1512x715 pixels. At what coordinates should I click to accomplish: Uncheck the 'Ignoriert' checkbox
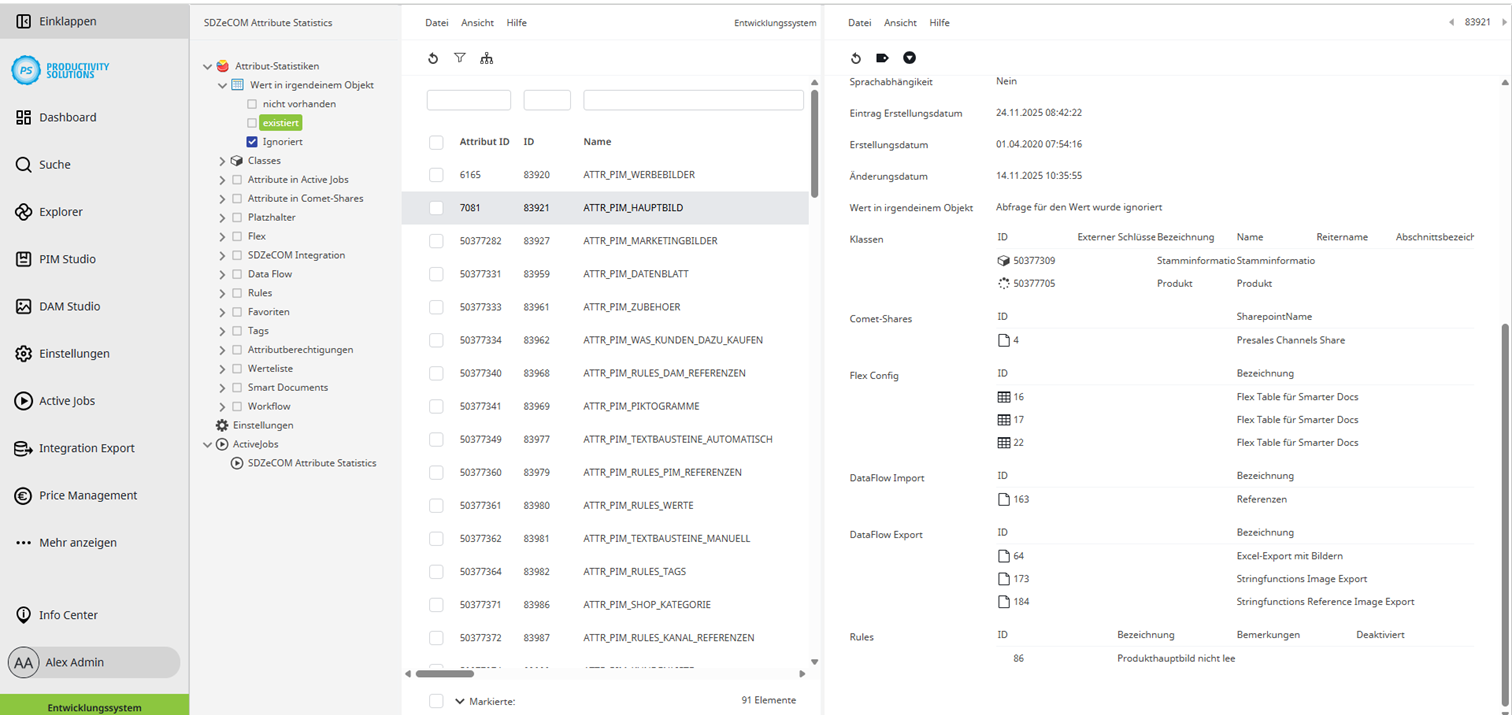254,141
